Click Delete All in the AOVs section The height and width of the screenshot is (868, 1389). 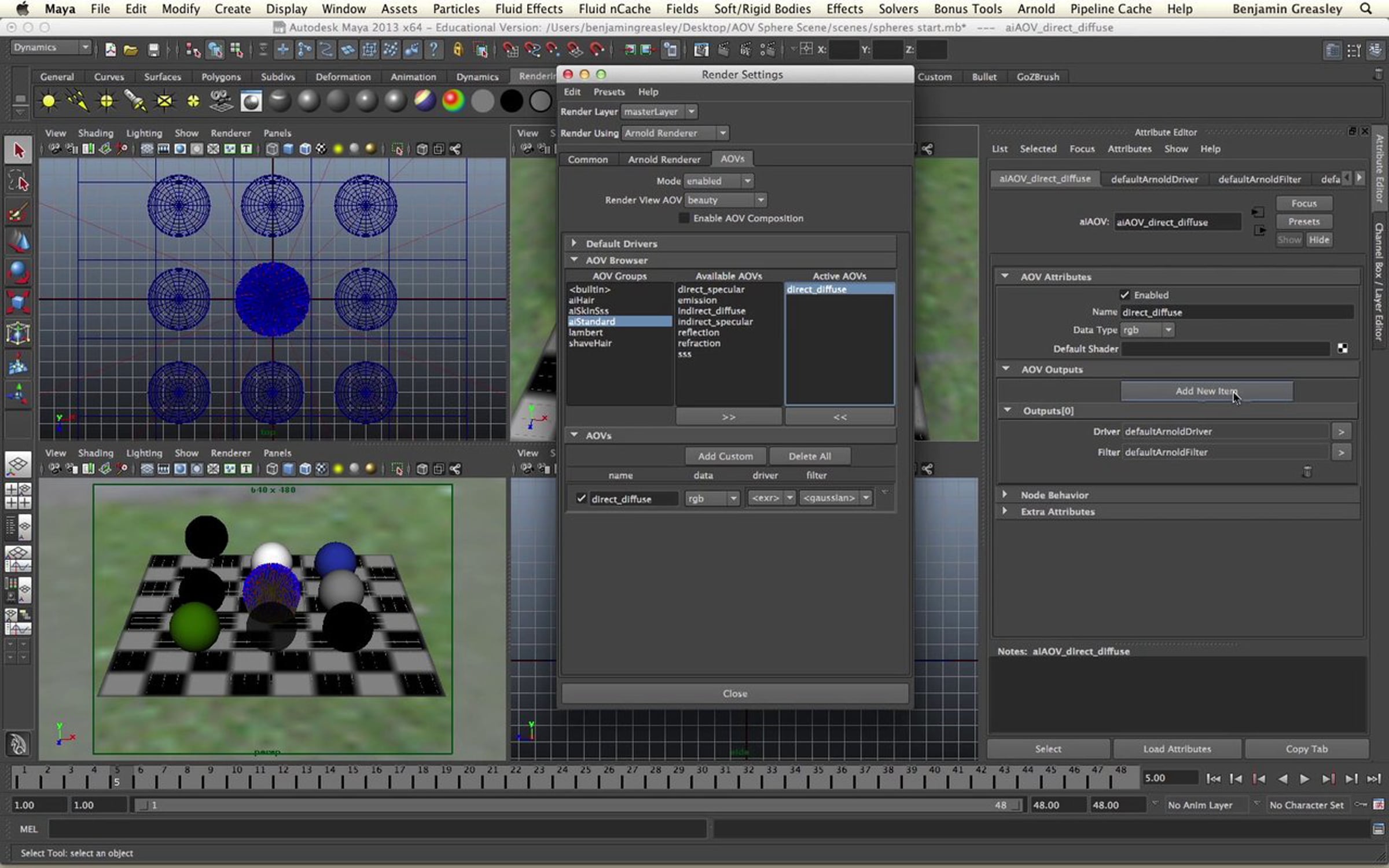(810, 456)
